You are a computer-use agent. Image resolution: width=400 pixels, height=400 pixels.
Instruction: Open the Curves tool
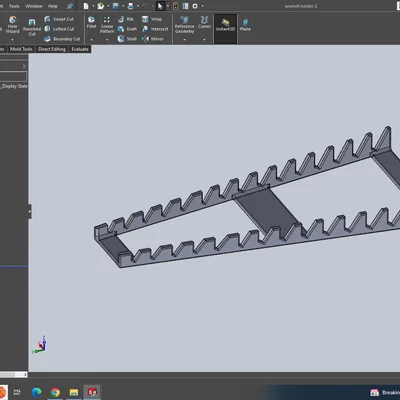point(204,22)
